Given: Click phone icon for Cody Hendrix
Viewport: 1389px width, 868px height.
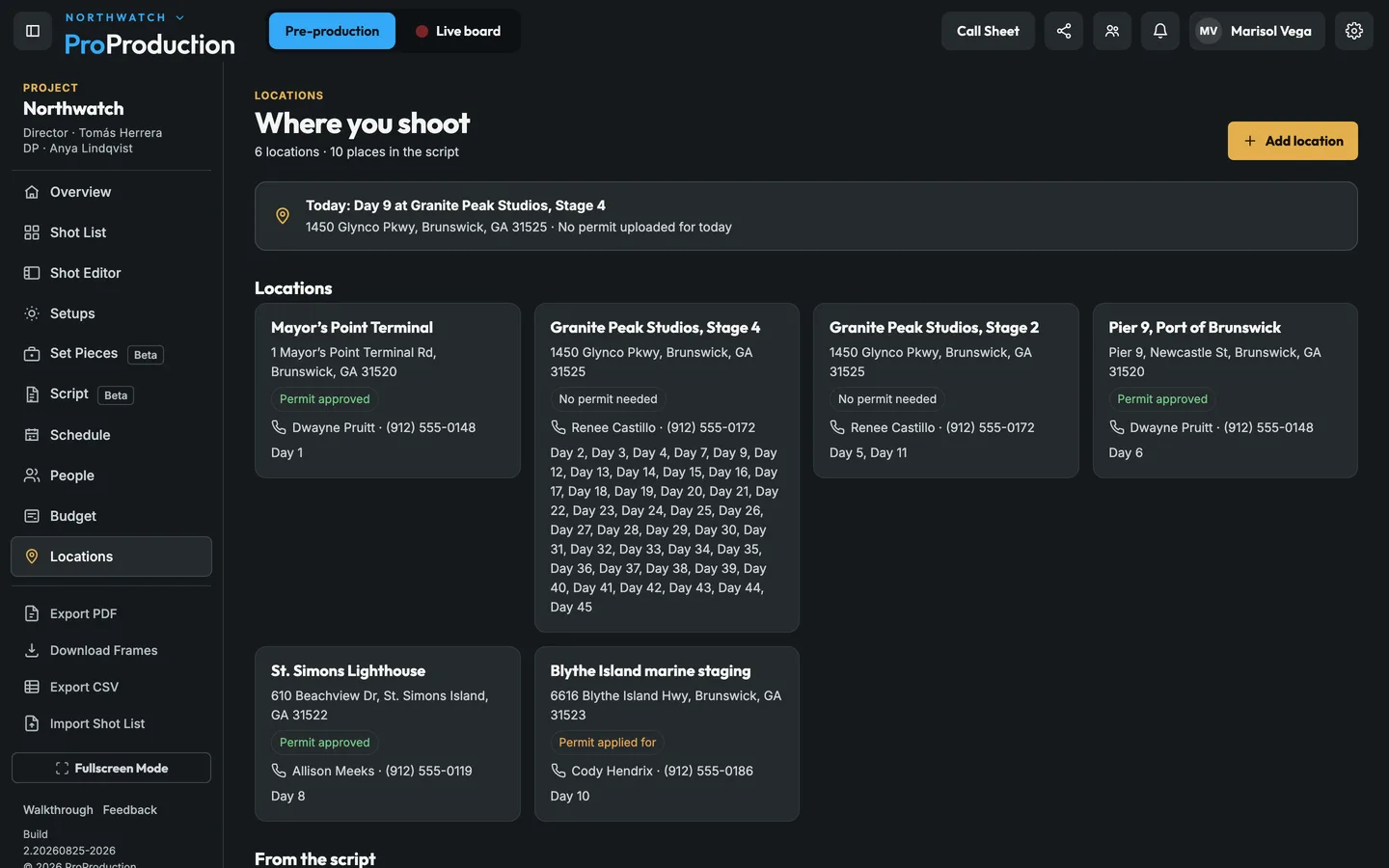Looking at the screenshot, I should (558, 771).
